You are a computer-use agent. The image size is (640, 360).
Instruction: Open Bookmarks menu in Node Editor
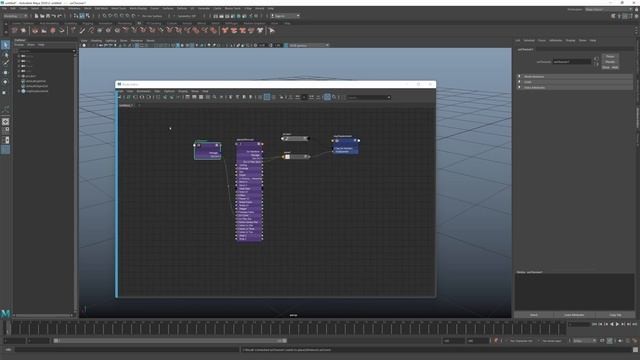144,91
